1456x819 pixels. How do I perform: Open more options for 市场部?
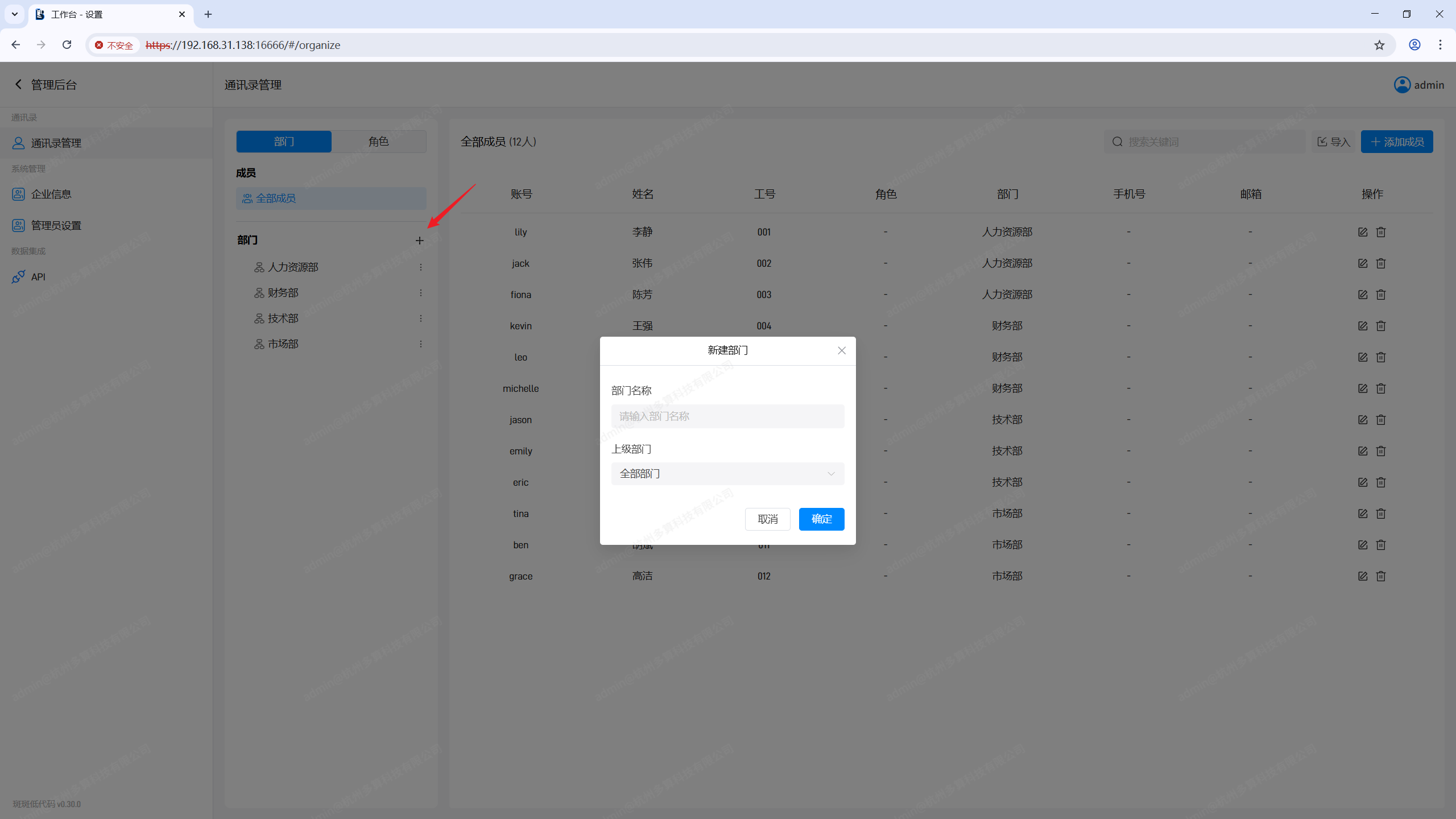421,344
